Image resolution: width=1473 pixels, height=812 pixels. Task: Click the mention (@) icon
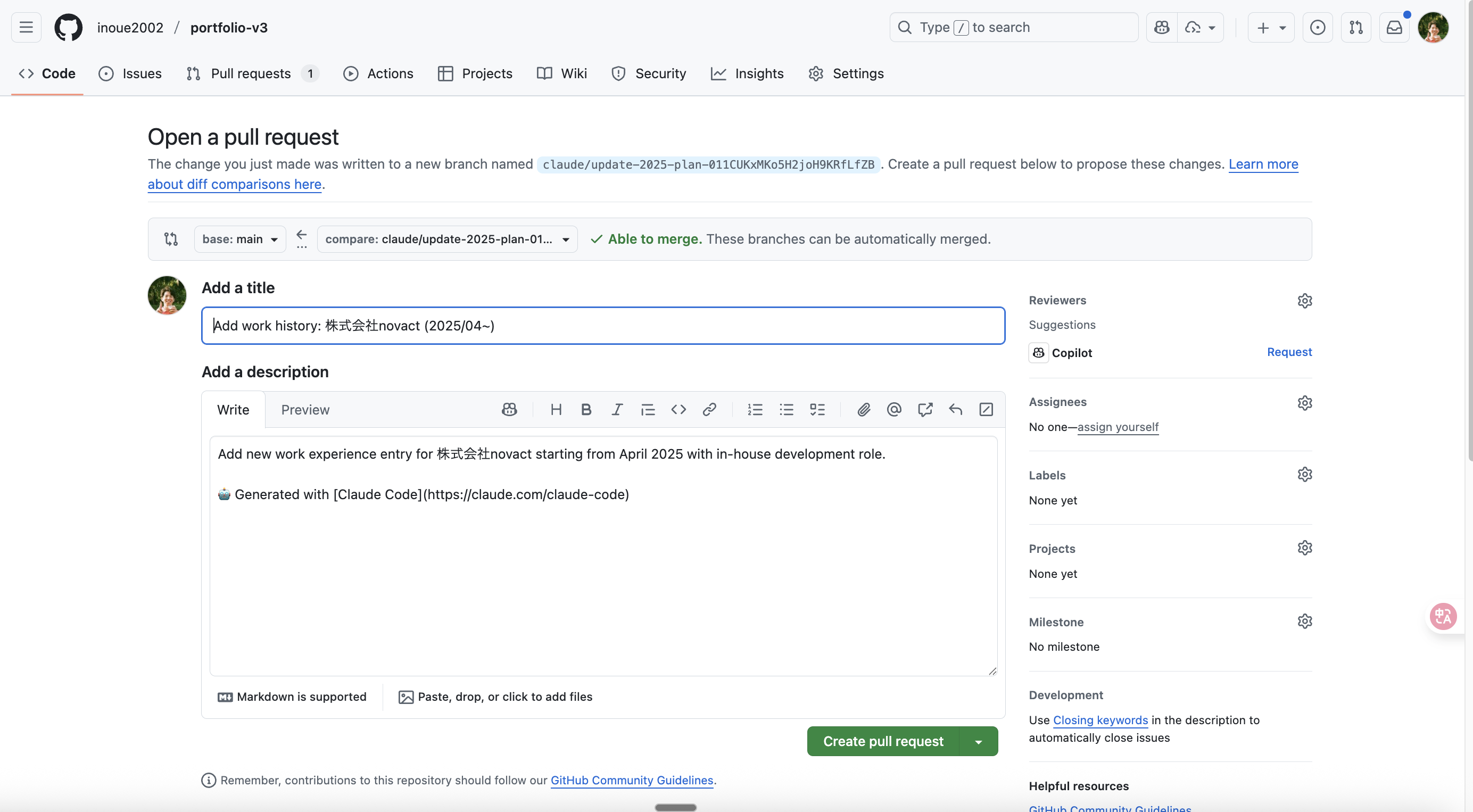point(893,409)
